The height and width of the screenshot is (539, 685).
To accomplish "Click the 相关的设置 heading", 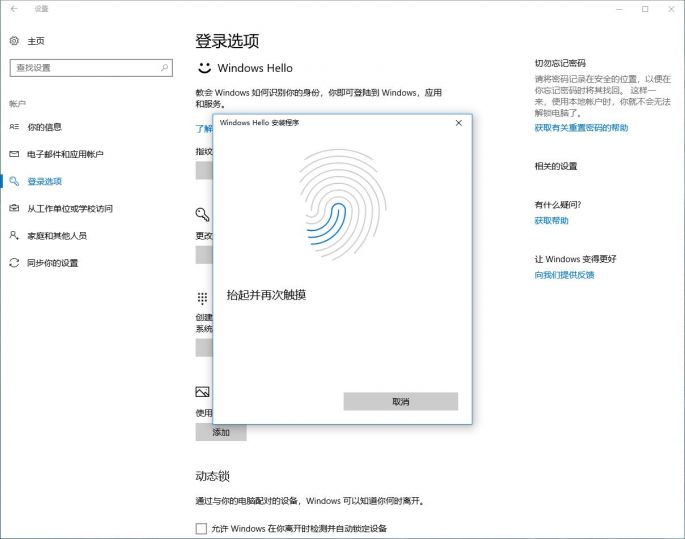I will coord(556,166).
